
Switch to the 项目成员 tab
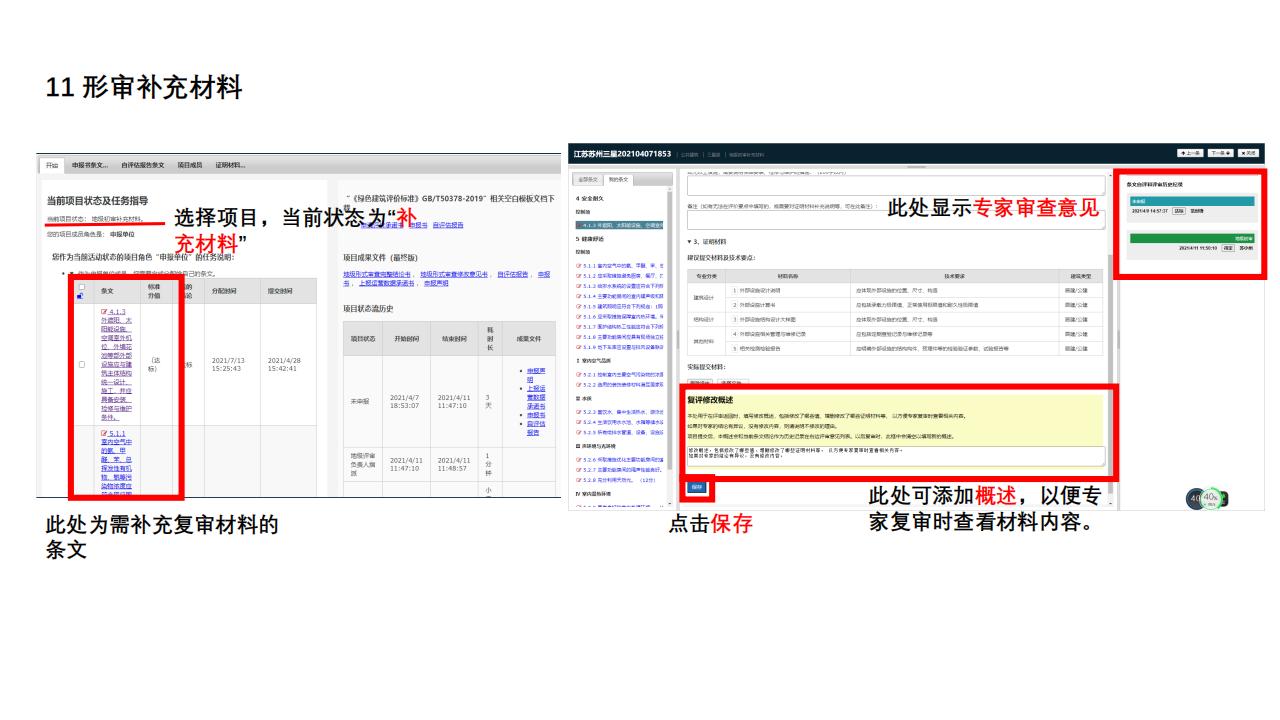tap(190, 165)
